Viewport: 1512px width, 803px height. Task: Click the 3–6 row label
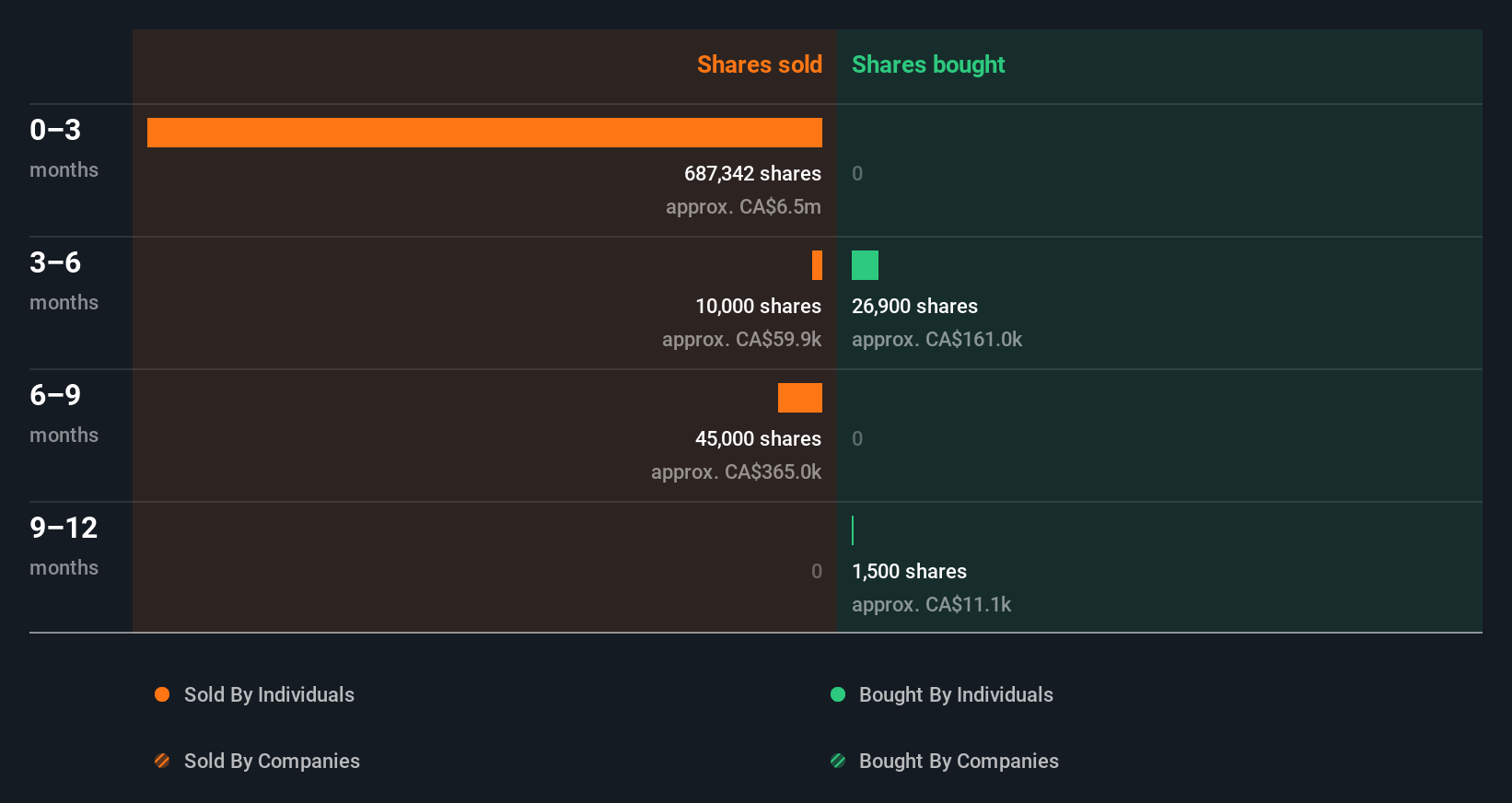point(55,262)
